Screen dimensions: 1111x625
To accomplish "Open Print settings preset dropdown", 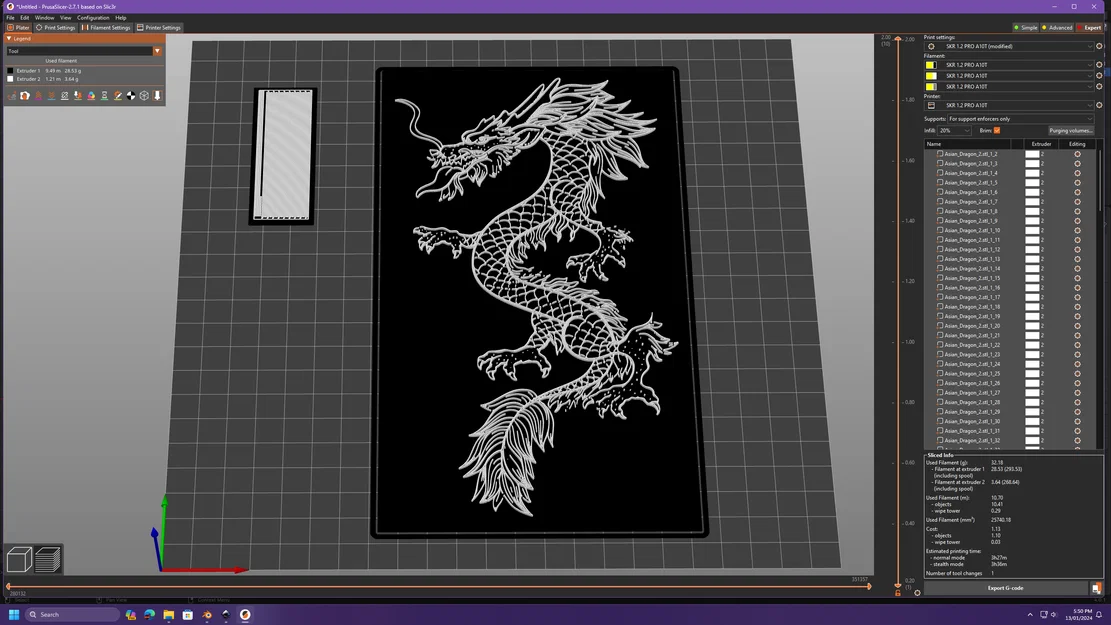I will 1010,46.
